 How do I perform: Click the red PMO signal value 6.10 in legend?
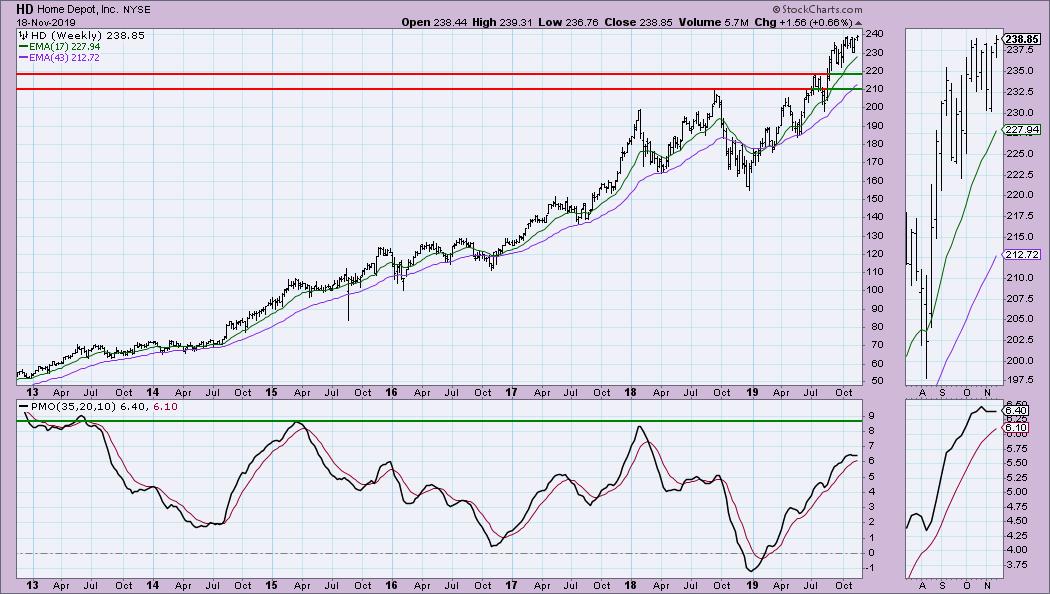(x=166, y=406)
